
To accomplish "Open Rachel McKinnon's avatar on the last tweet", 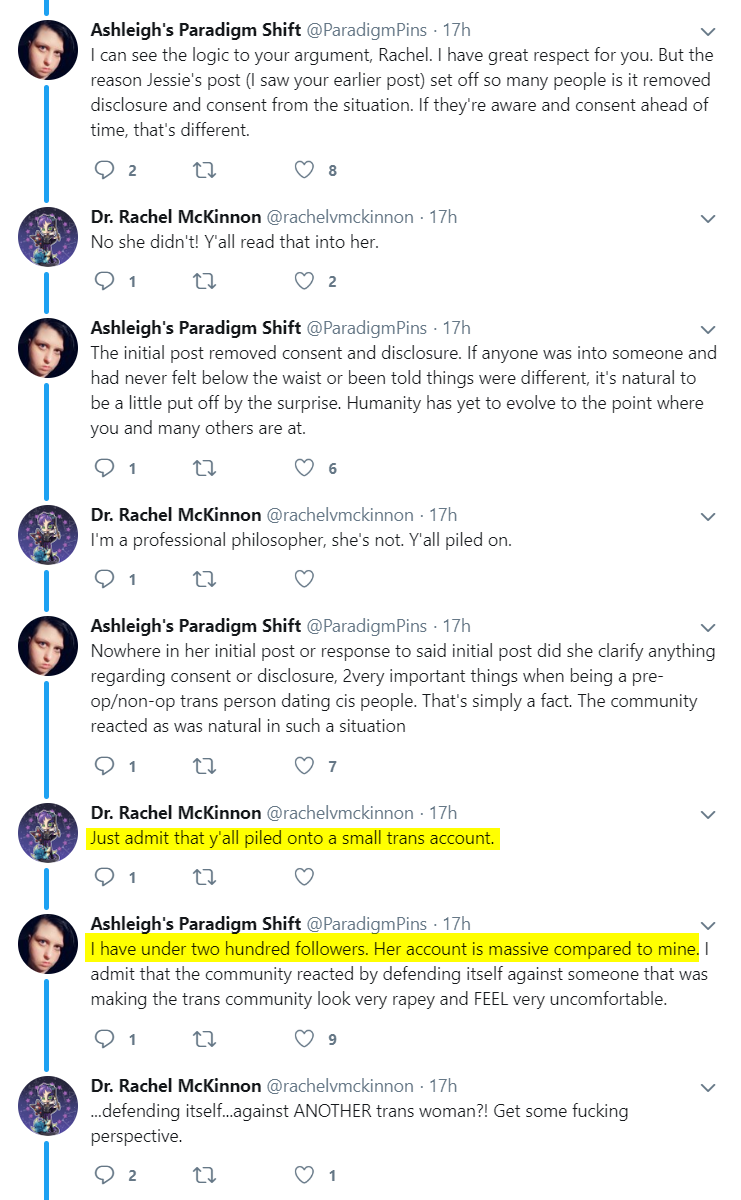I will 48,1105.
